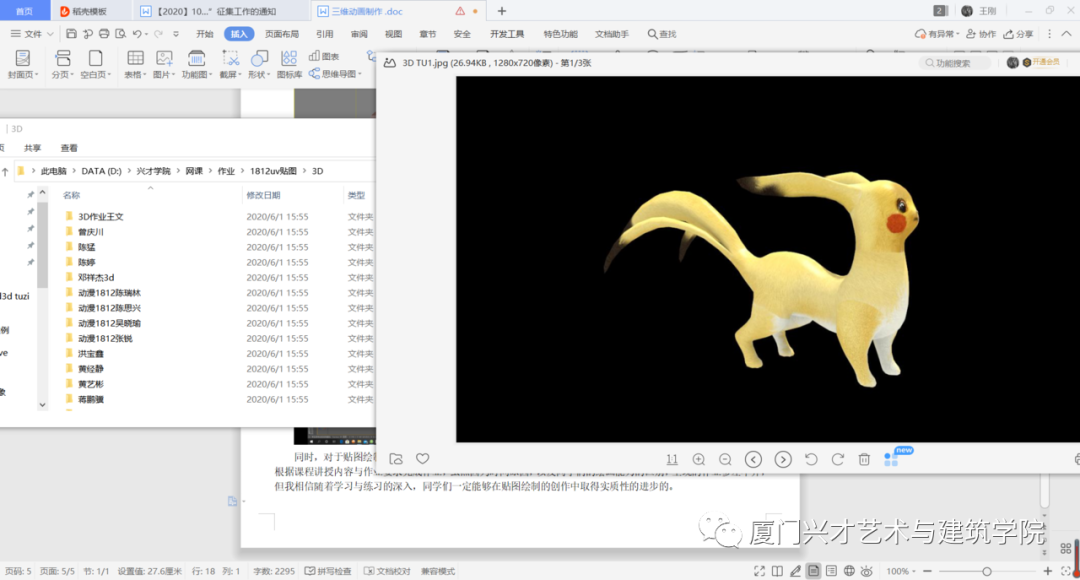The image size is (1080, 580).
Task: Insert a Chart (图表)
Action: click(324, 56)
